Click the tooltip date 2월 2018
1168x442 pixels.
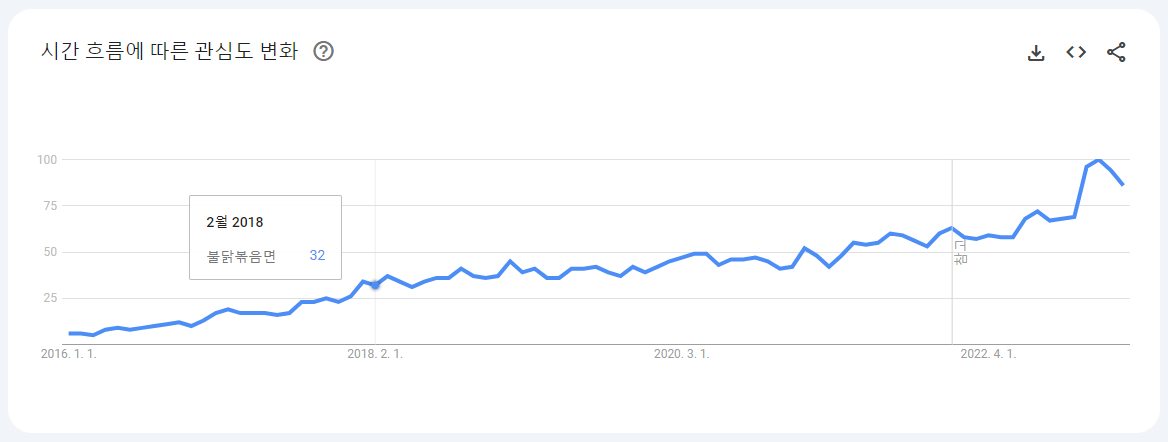(x=235, y=222)
